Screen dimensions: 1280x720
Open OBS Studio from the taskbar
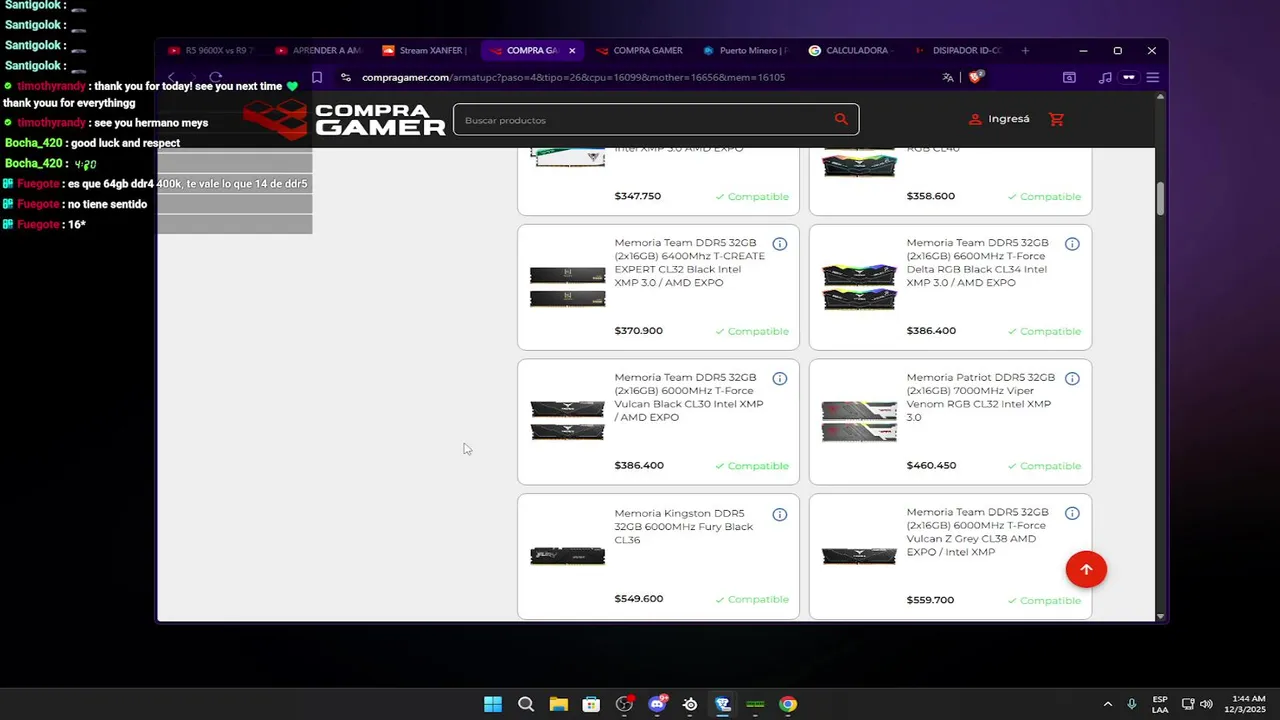point(624,704)
